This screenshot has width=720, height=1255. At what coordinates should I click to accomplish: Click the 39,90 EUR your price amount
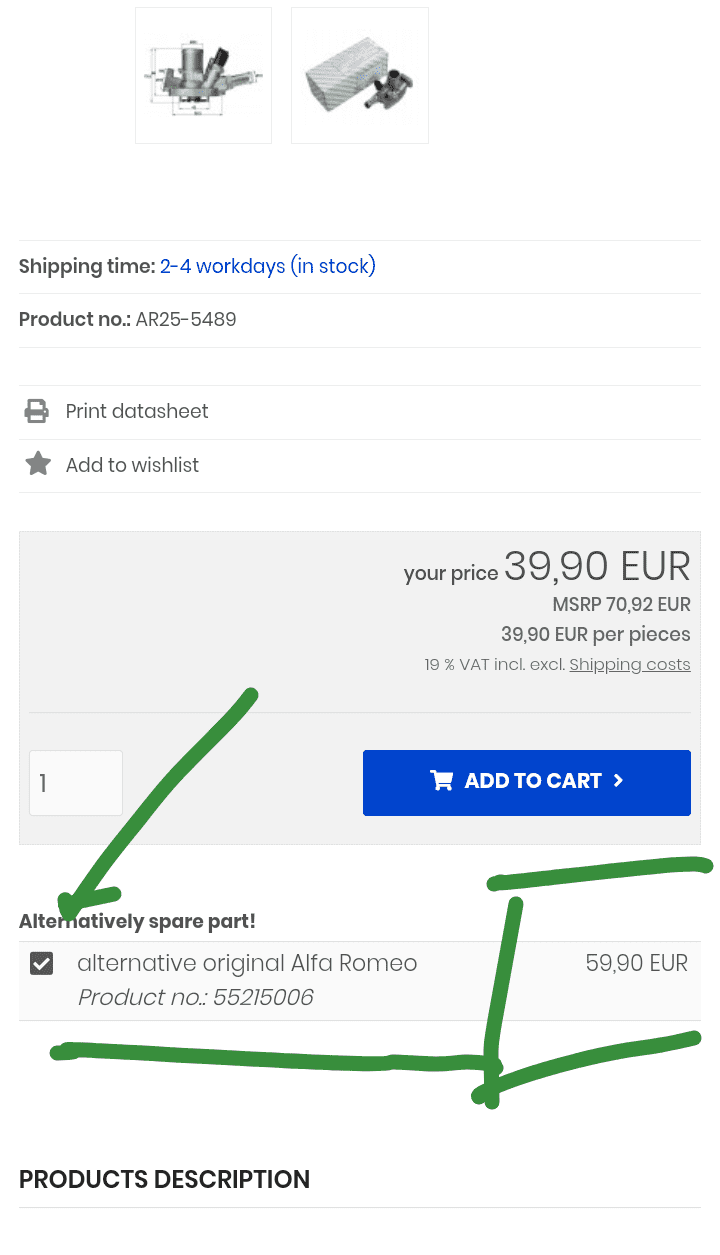click(597, 567)
